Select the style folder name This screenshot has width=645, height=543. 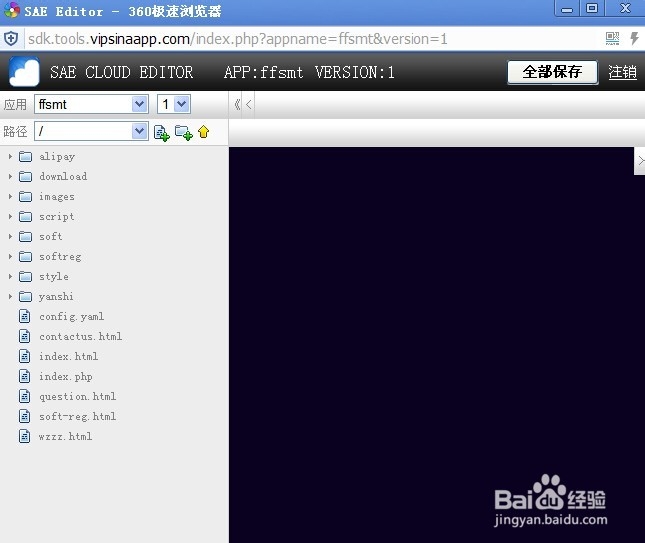tap(54, 277)
